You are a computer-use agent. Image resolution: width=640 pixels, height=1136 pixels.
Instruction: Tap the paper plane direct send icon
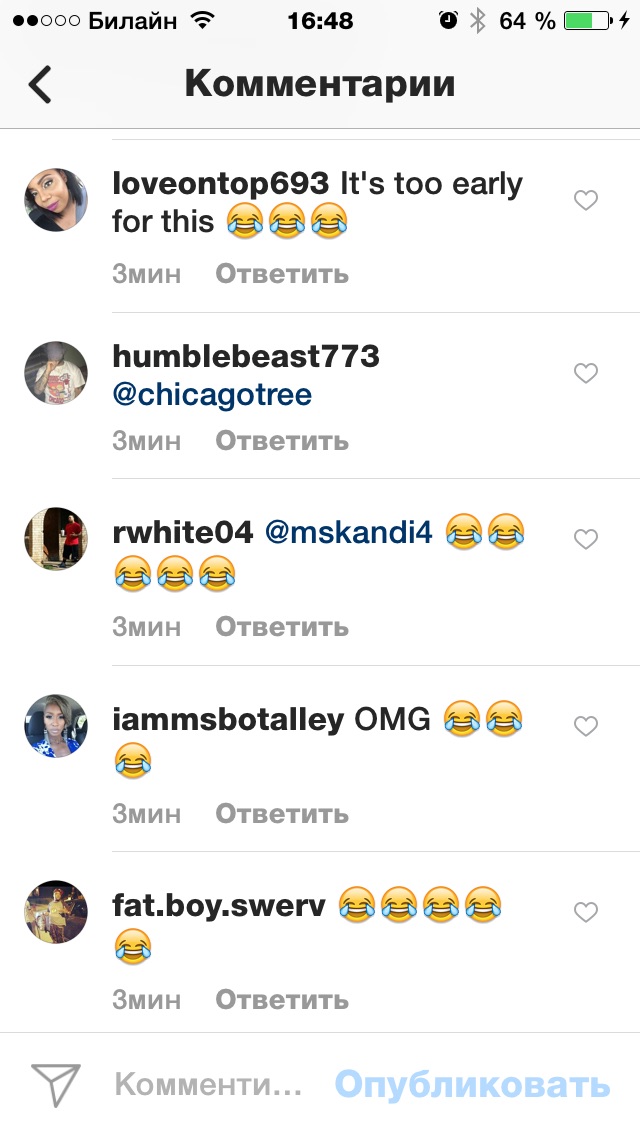[x=56, y=1085]
